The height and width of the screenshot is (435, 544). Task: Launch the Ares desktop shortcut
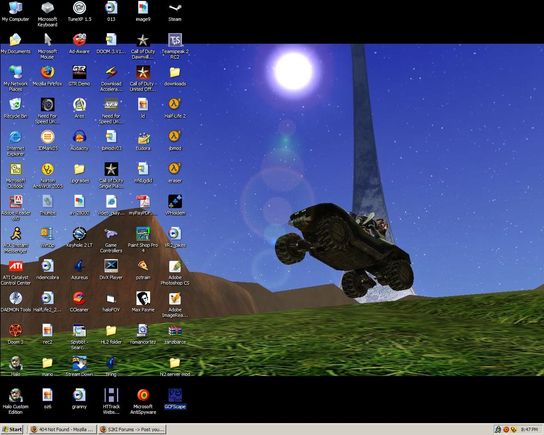pyautogui.click(x=79, y=108)
